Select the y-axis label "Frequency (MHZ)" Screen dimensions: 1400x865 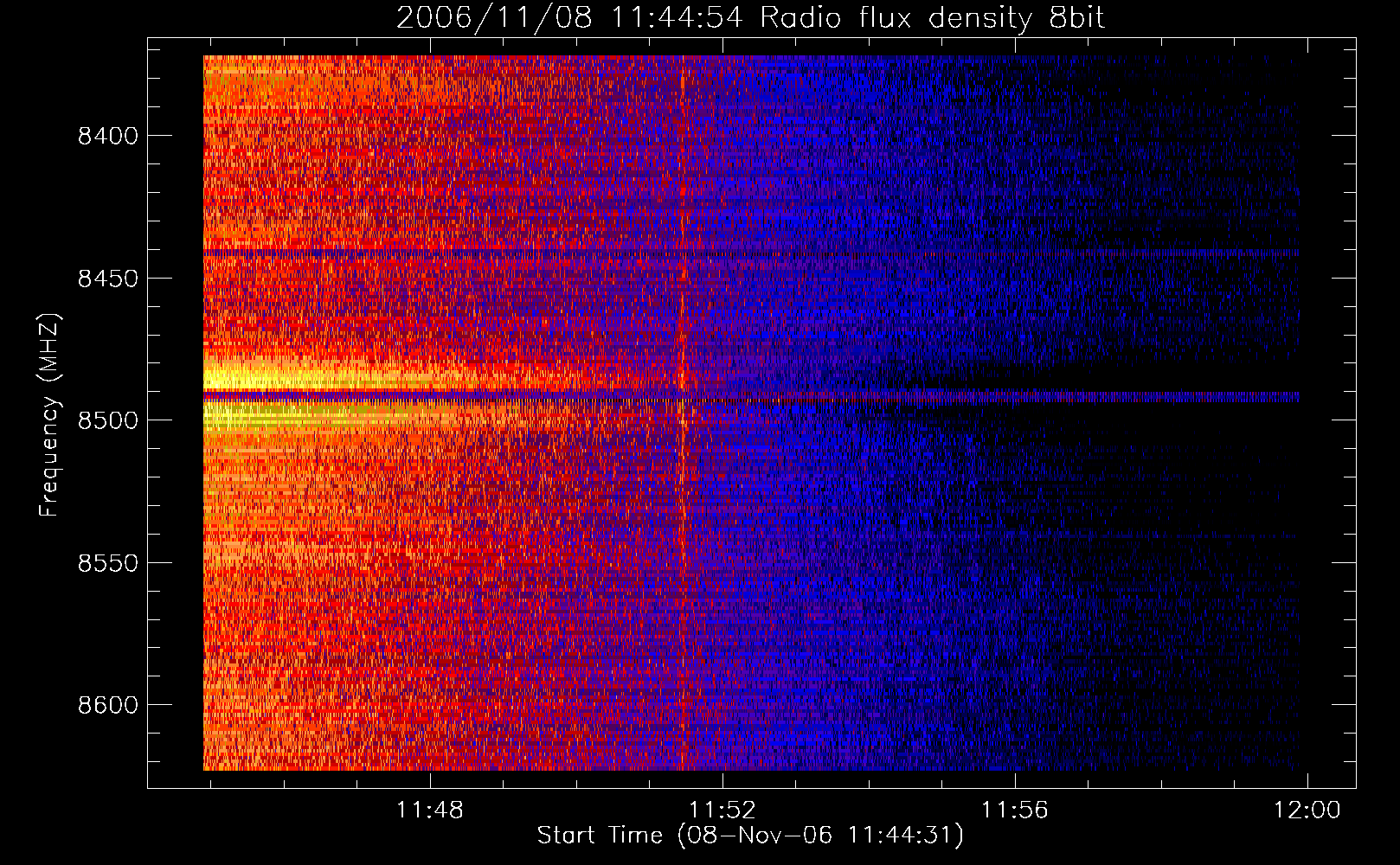[49, 415]
